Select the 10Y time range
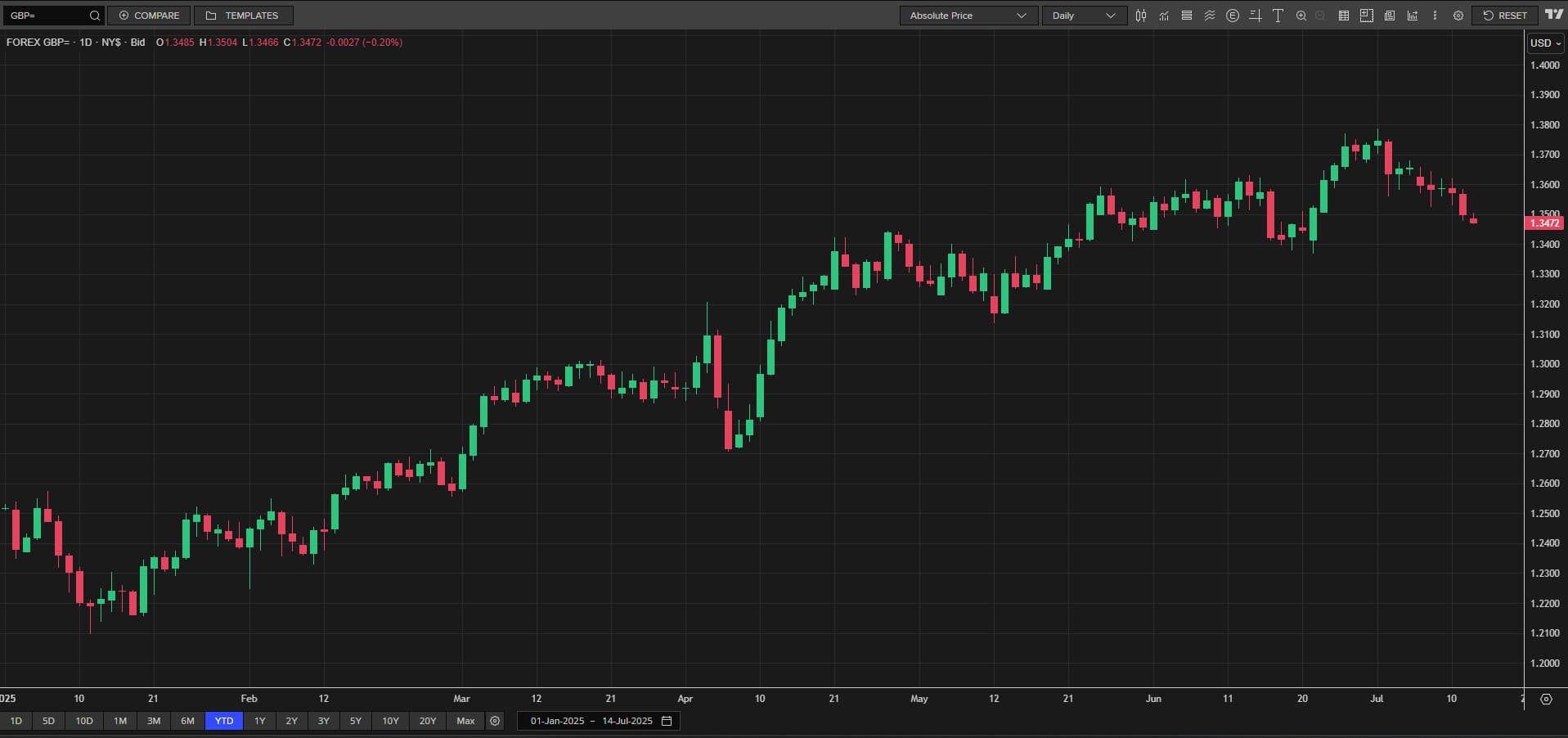Viewport: 1568px width, 738px height. pyautogui.click(x=391, y=721)
